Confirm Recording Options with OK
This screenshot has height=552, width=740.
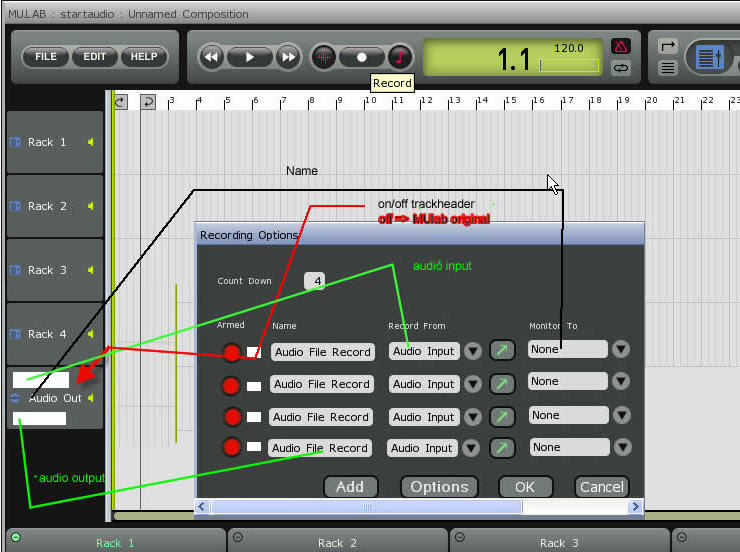click(x=525, y=486)
